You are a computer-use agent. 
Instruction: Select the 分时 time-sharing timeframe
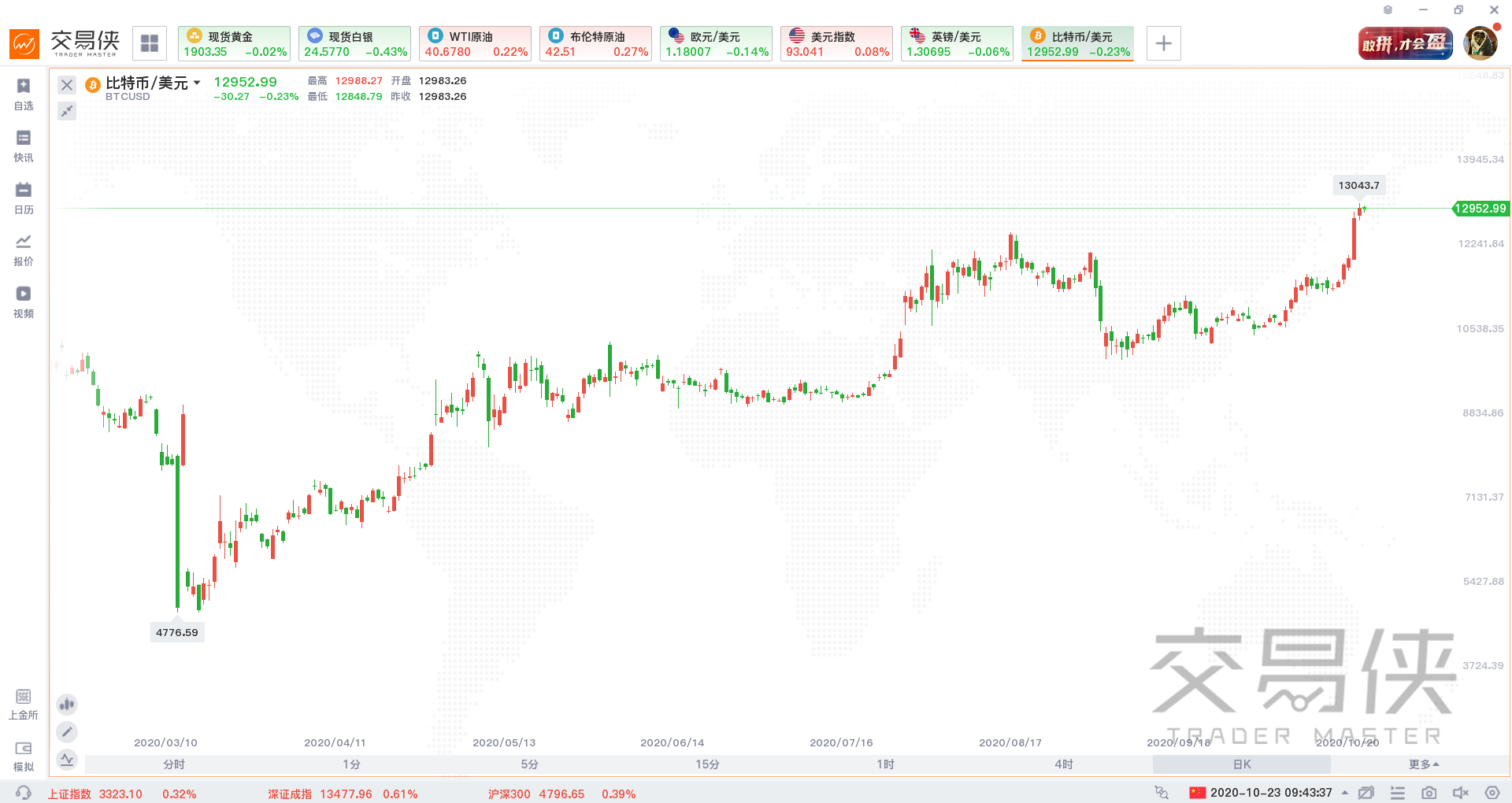174,764
